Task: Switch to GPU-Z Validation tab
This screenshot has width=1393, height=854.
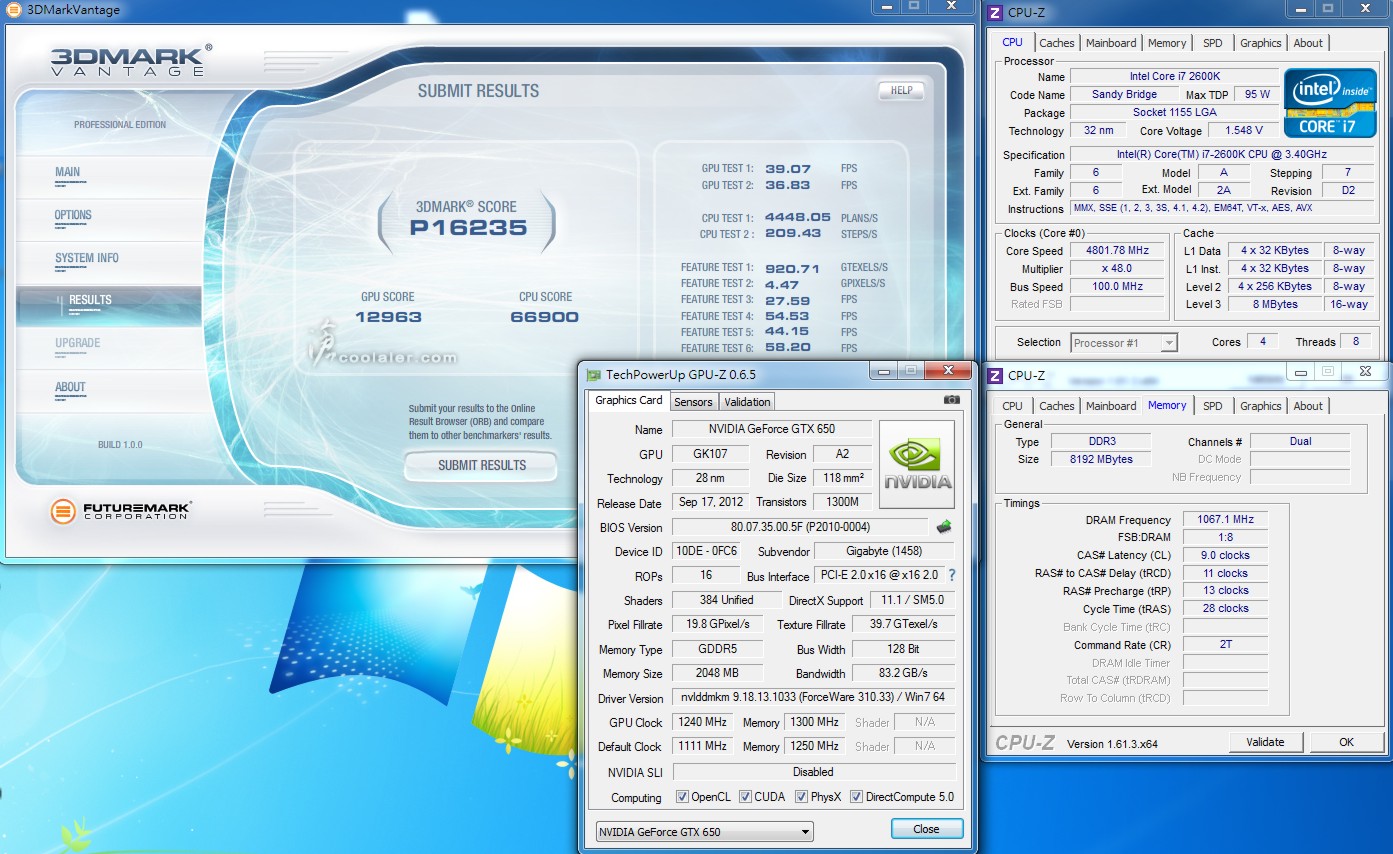Action: [x=747, y=402]
